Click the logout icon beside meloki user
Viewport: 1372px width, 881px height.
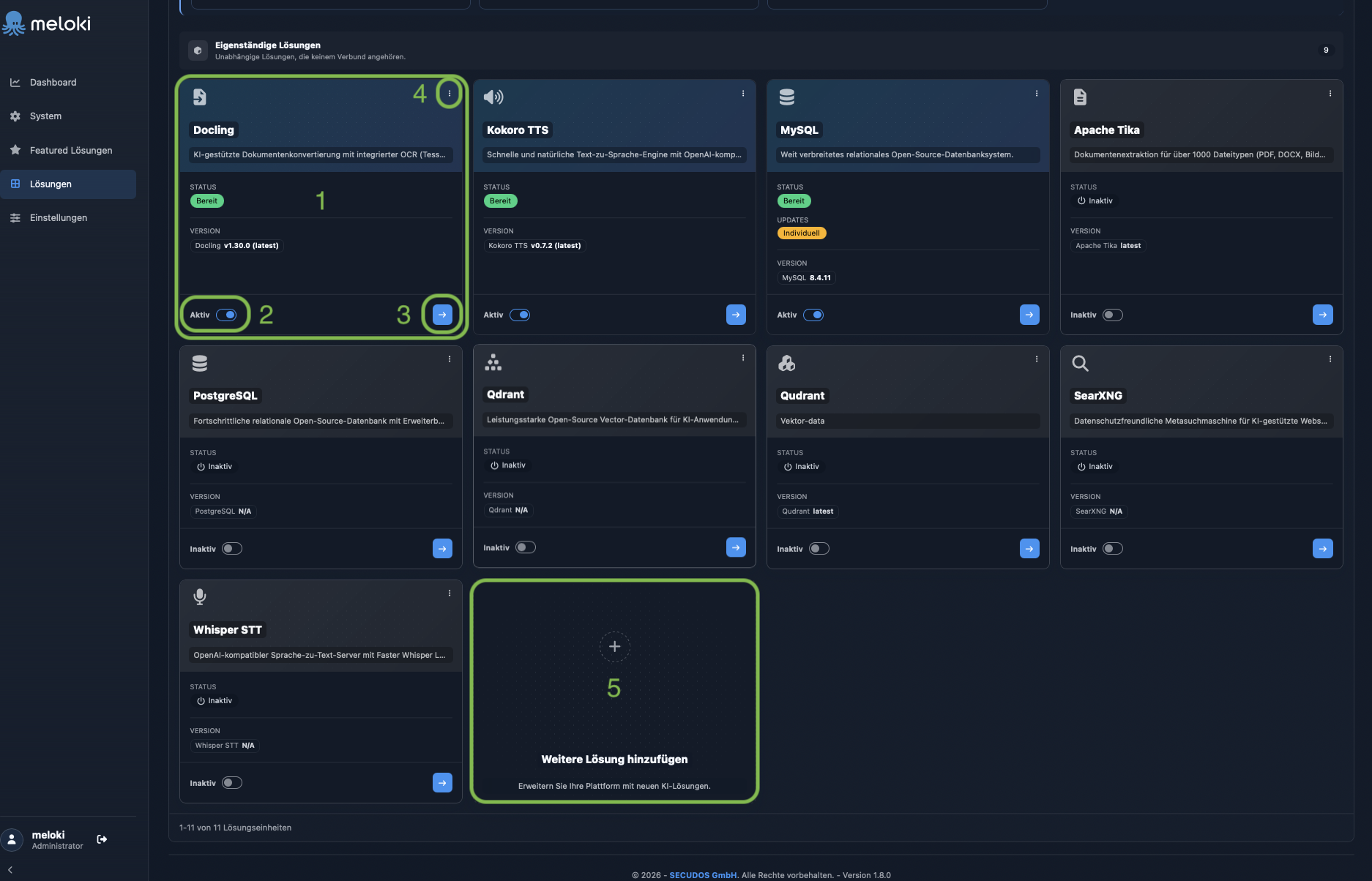tap(102, 839)
